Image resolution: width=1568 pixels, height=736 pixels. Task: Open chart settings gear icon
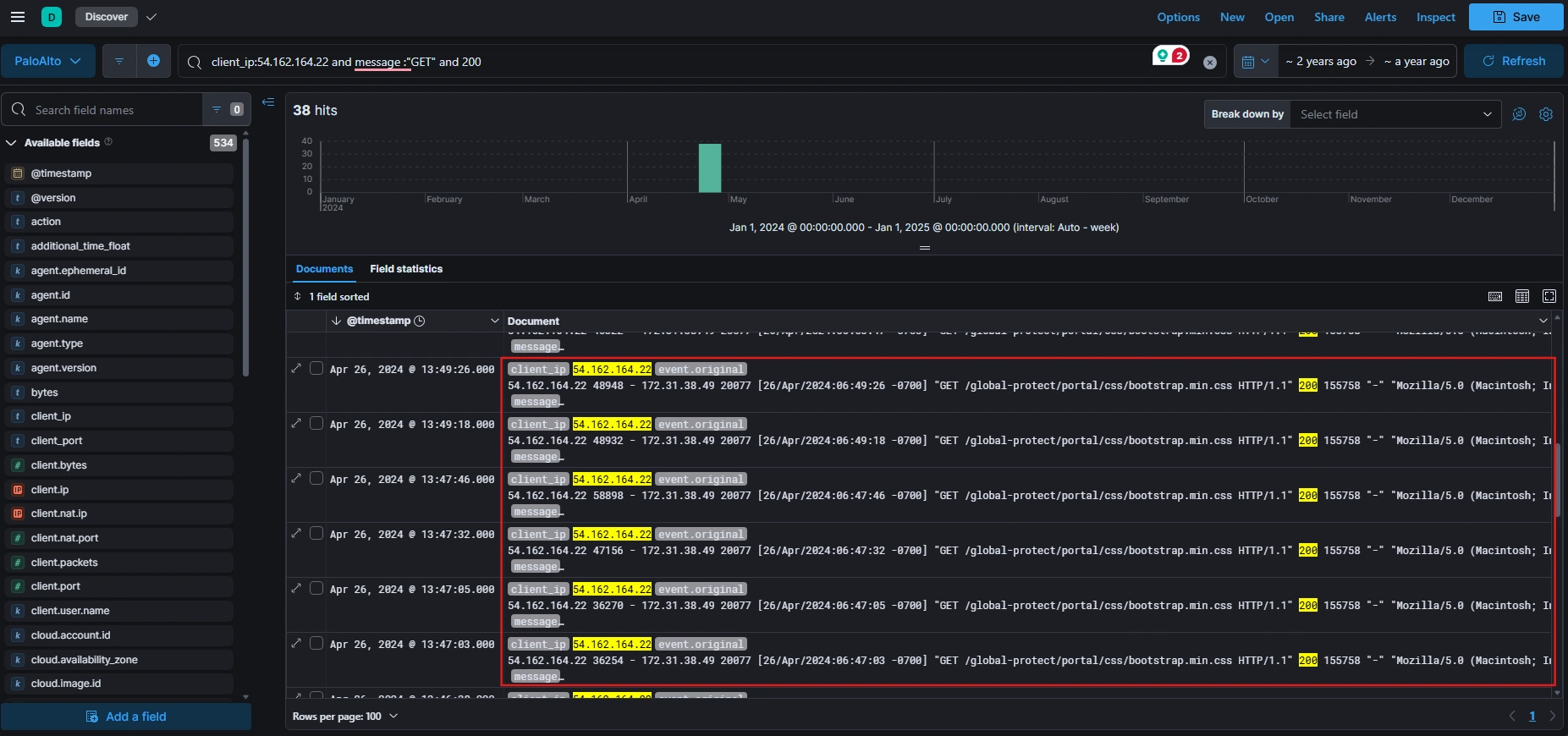[1546, 114]
